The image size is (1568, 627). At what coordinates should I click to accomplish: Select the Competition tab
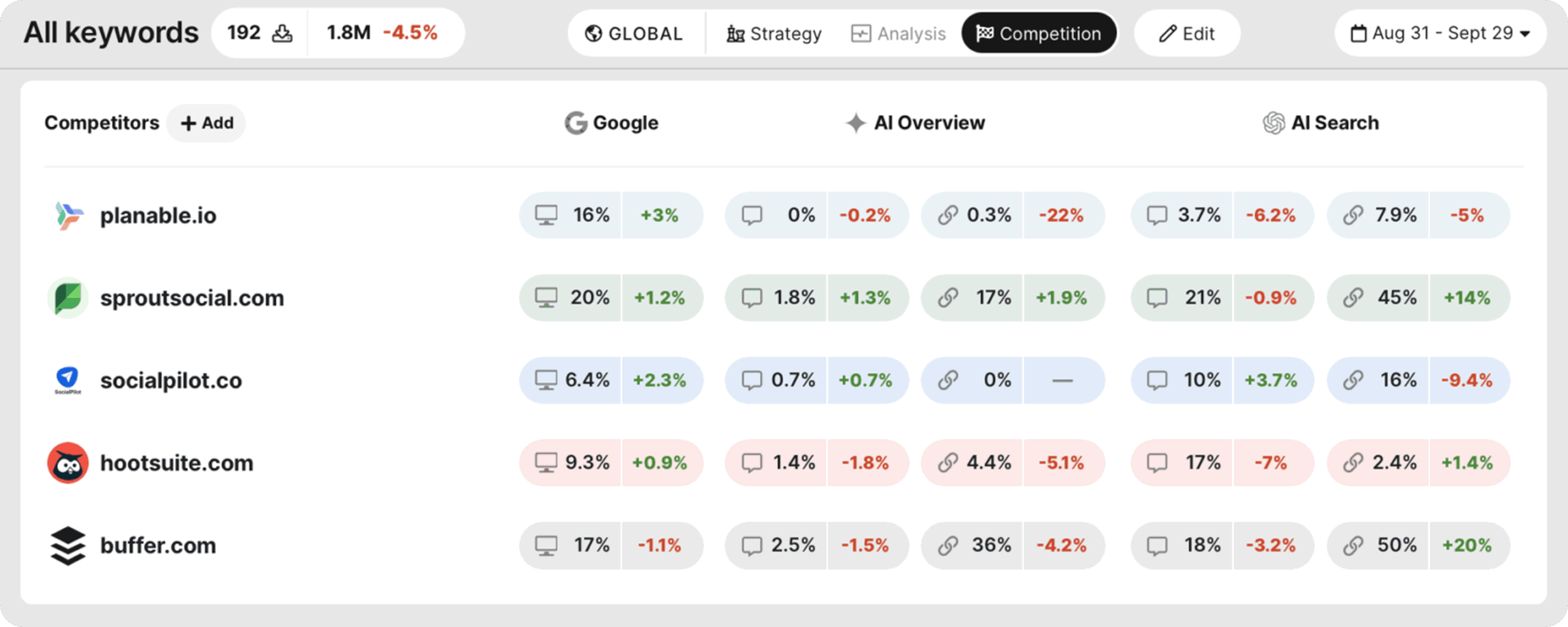1039,33
